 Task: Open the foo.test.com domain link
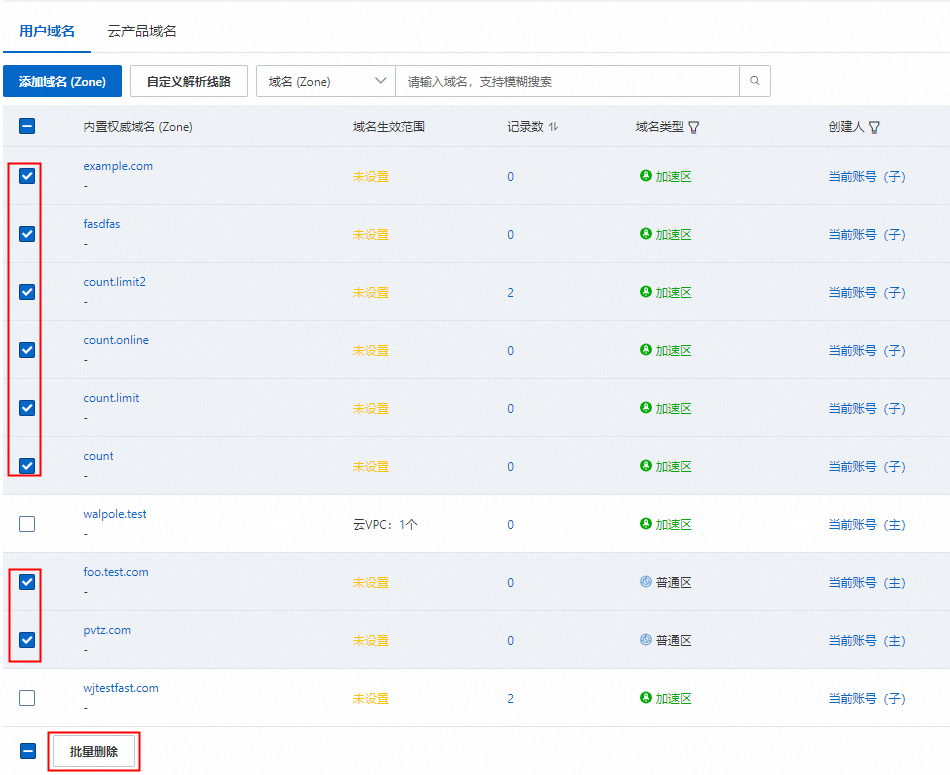pos(116,572)
